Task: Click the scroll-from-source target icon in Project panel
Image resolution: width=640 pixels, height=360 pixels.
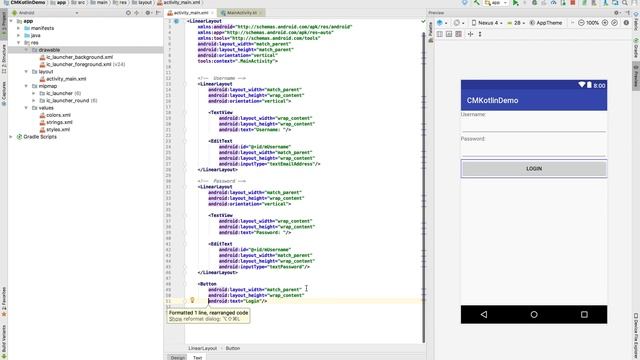Action: 128,13
